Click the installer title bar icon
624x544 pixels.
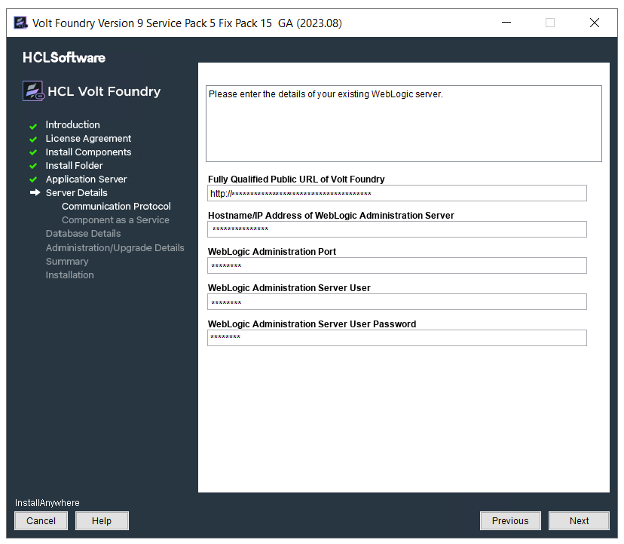tap(20, 23)
